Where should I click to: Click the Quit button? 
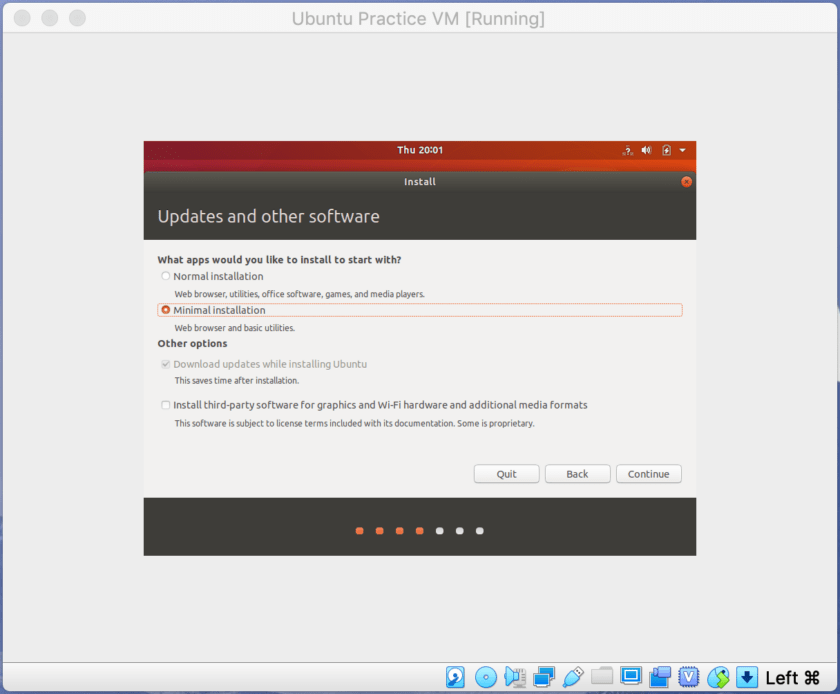[506, 474]
